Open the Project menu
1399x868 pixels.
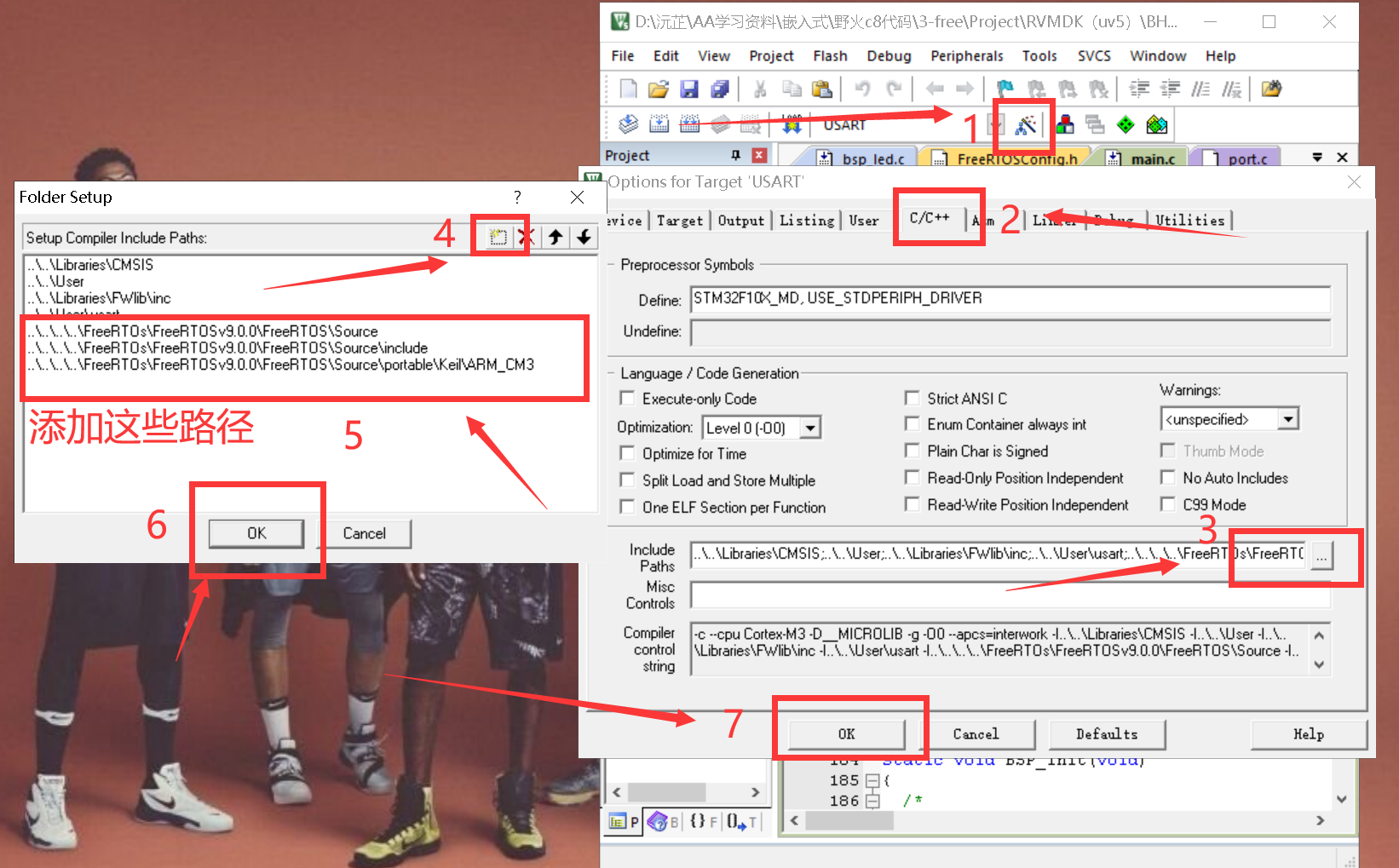coord(771,55)
